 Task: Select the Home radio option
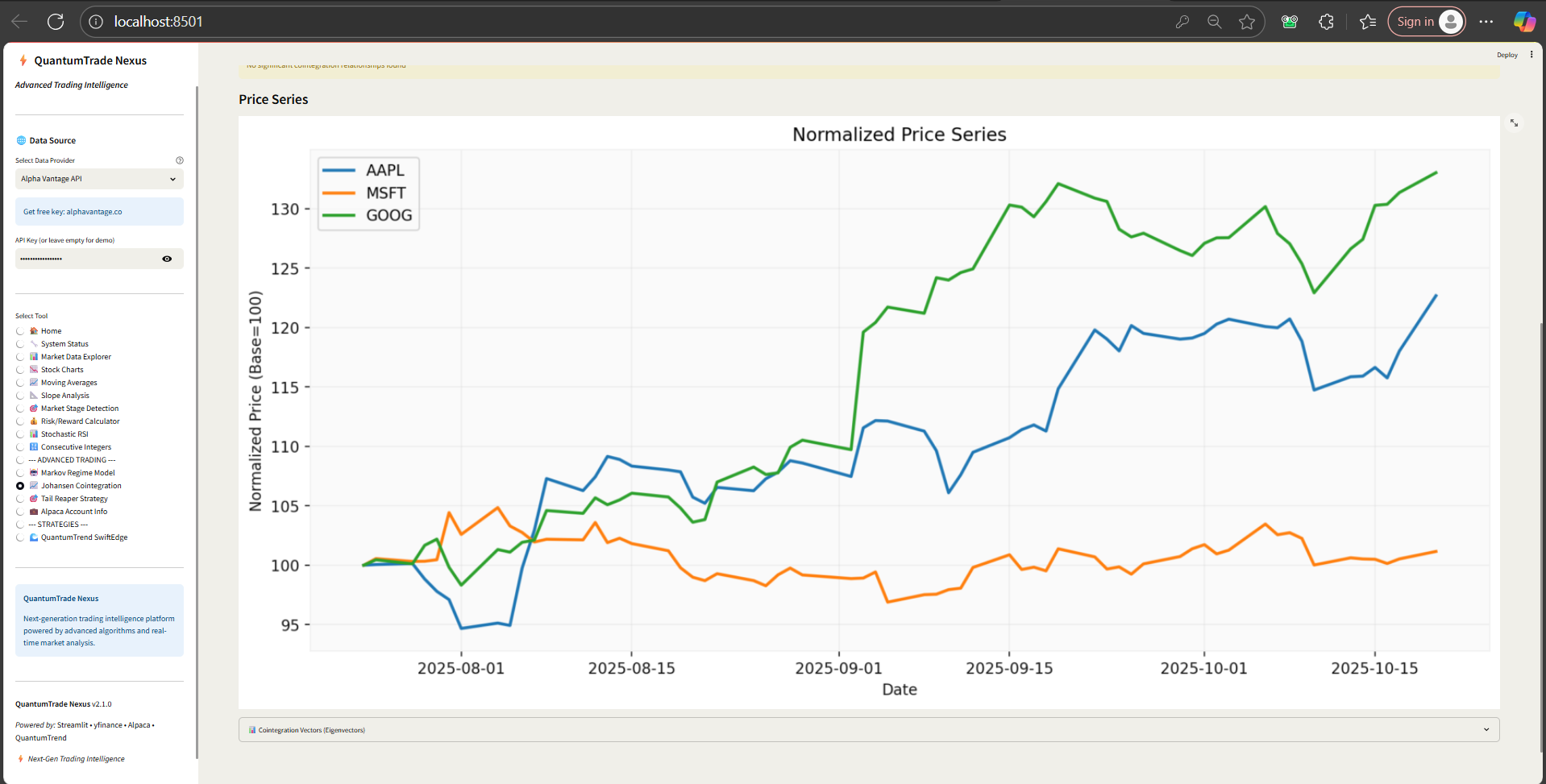click(x=20, y=331)
